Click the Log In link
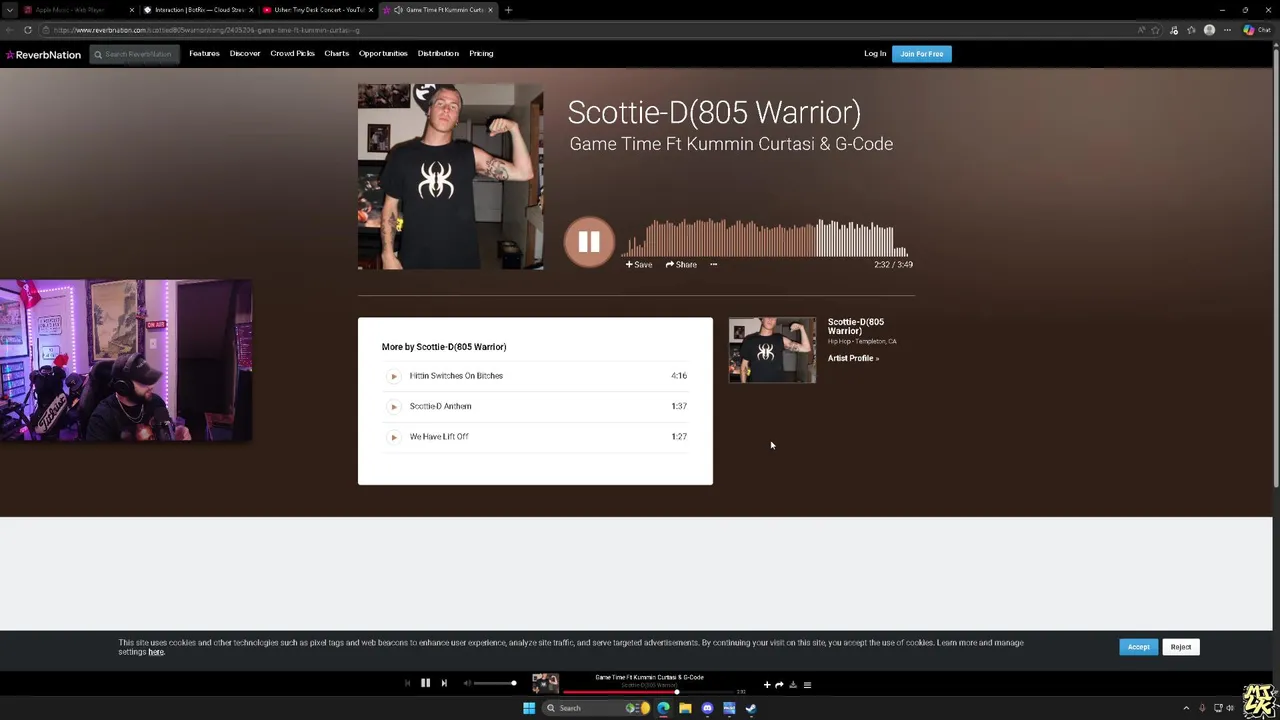1280x720 pixels. (875, 53)
